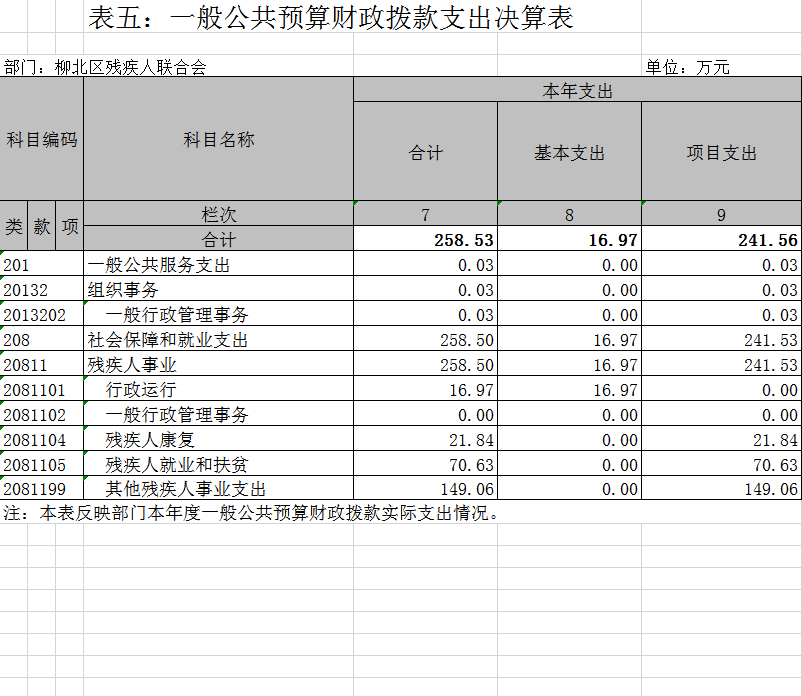802x696 pixels.
Task: Click code cell 2013202
Action: coord(41,315)
